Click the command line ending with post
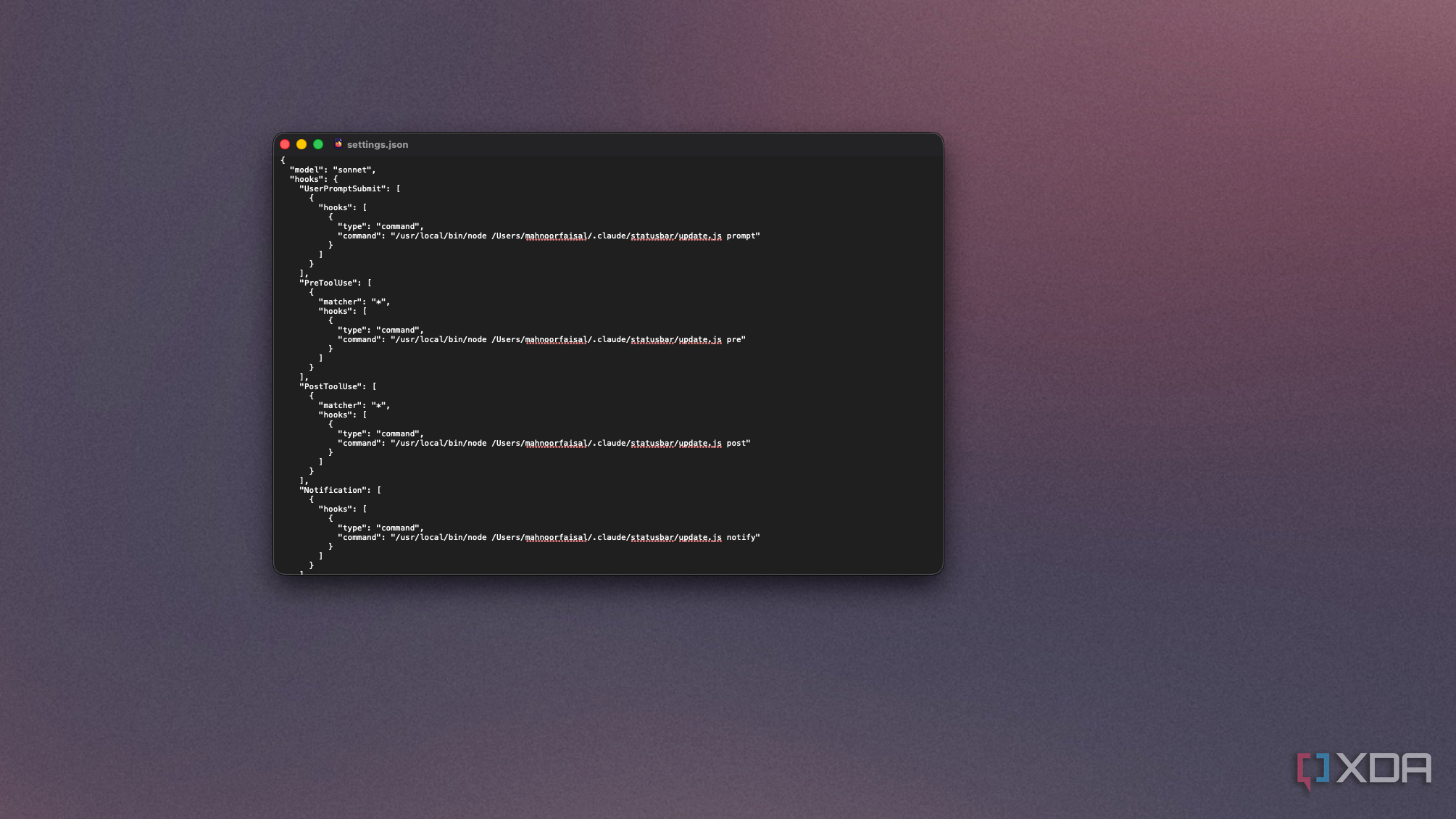1456x819 pixels. pyautogui.click(x=544, y=444)
